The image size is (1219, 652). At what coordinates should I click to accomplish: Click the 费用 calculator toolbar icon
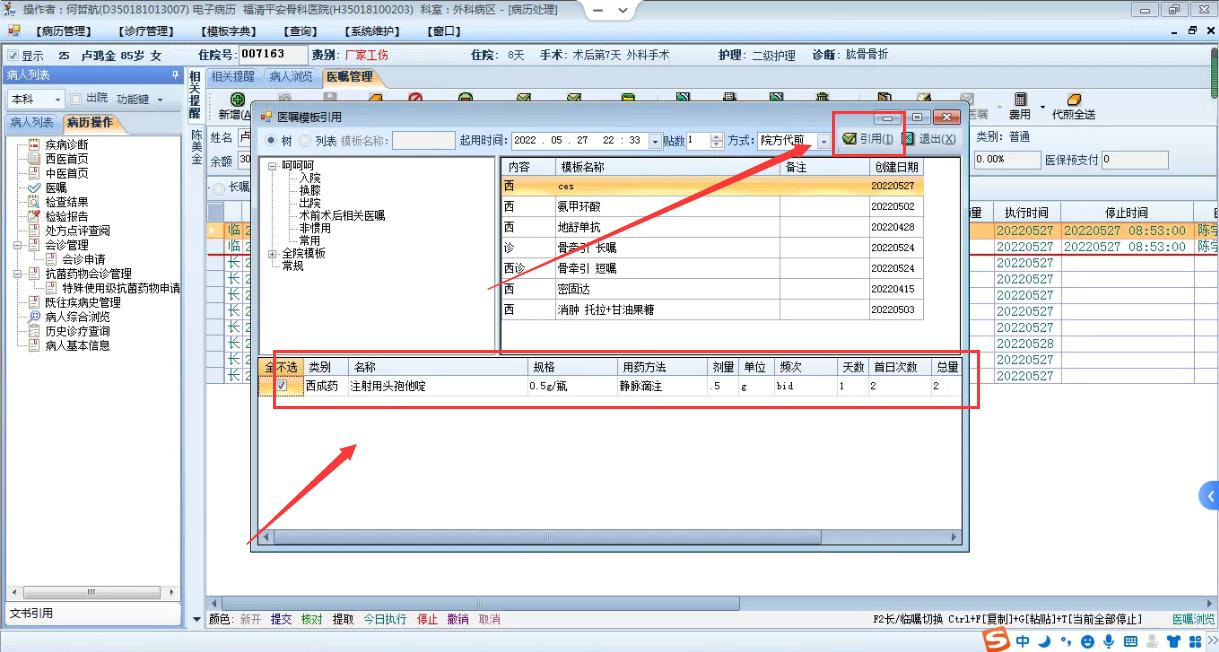pyautogui.click(x=1020, y=100)
